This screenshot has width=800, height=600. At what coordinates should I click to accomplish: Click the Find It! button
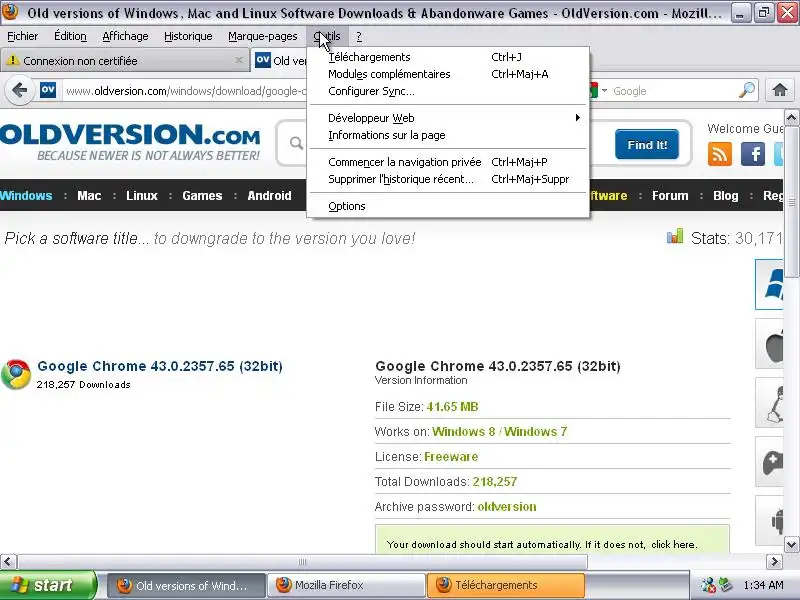pyautogui.click(x=647, y=144)
